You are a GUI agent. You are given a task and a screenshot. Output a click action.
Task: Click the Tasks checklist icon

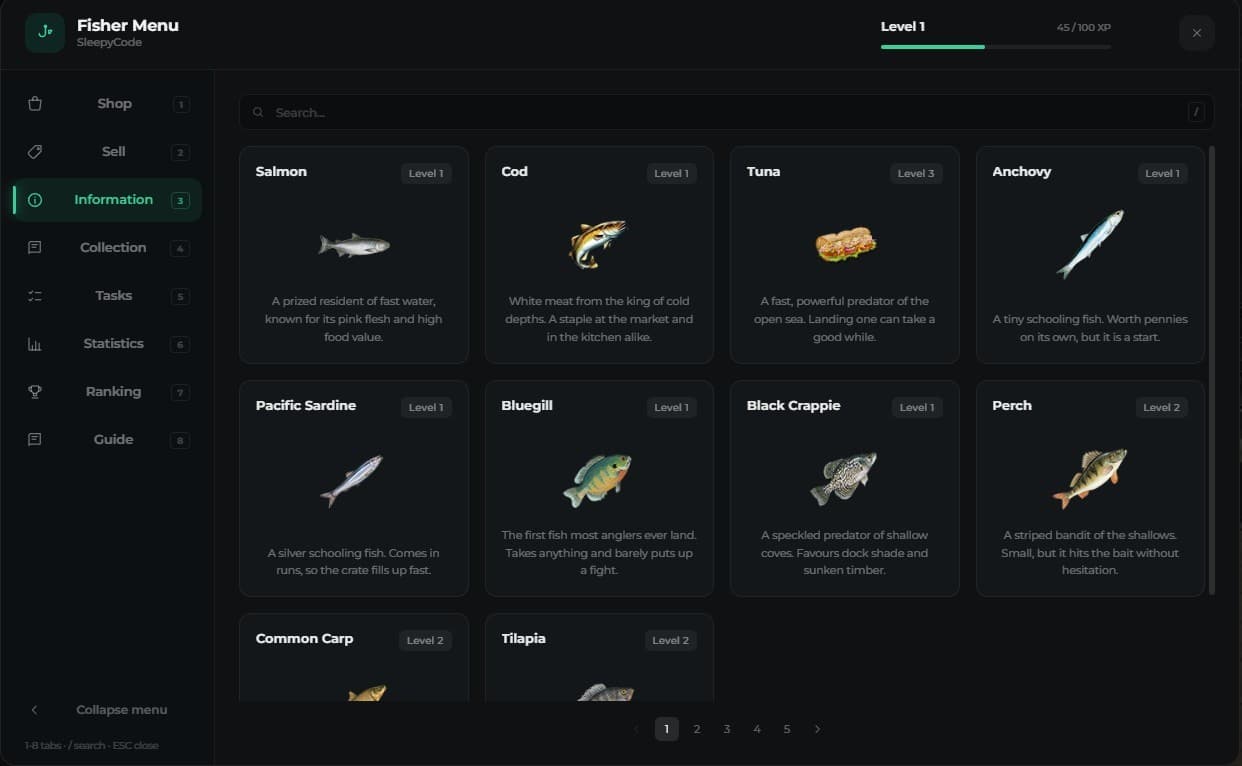(x=35, y=296)
